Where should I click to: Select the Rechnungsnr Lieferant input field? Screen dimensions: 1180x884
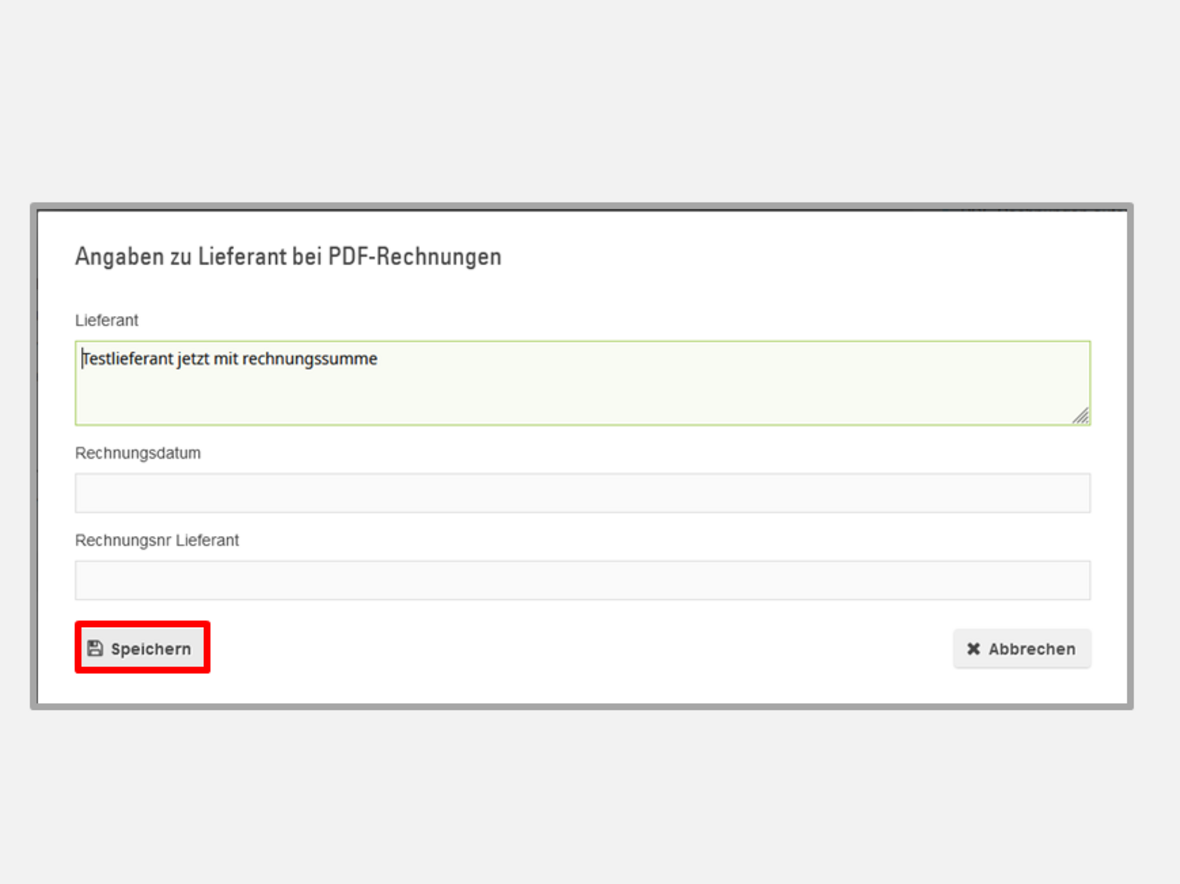[x=582, y=580]
